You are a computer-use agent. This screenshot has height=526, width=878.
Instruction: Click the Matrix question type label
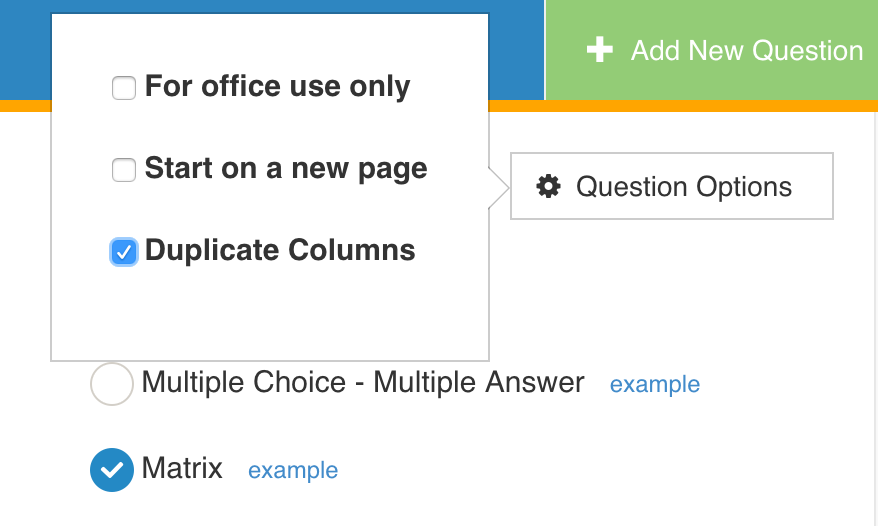click(x=182, y=468)
